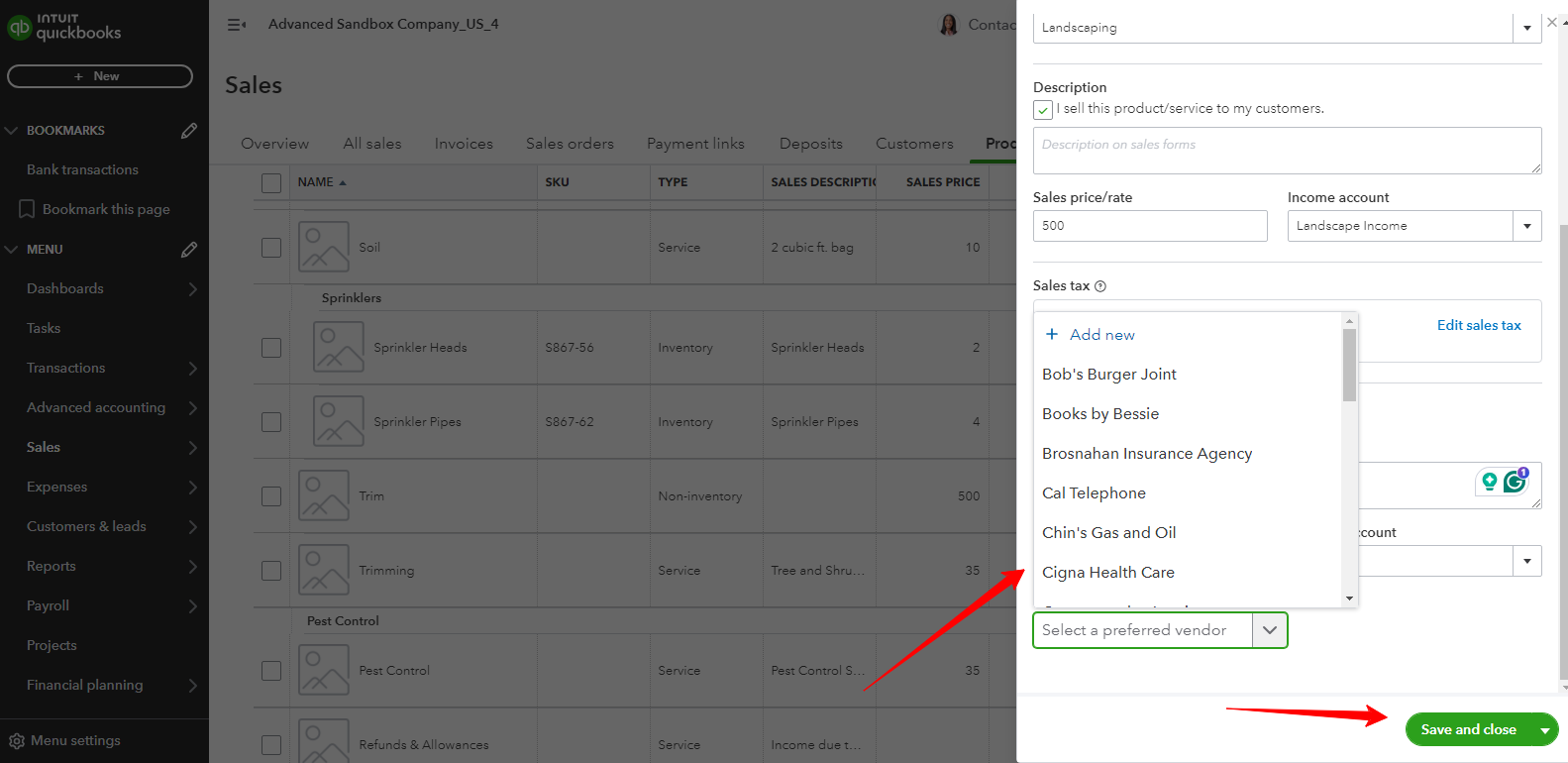The image size is (1568, 763).
Task: Untick 'I sell this product/service' checkbox
Action: pos(1043,110)
